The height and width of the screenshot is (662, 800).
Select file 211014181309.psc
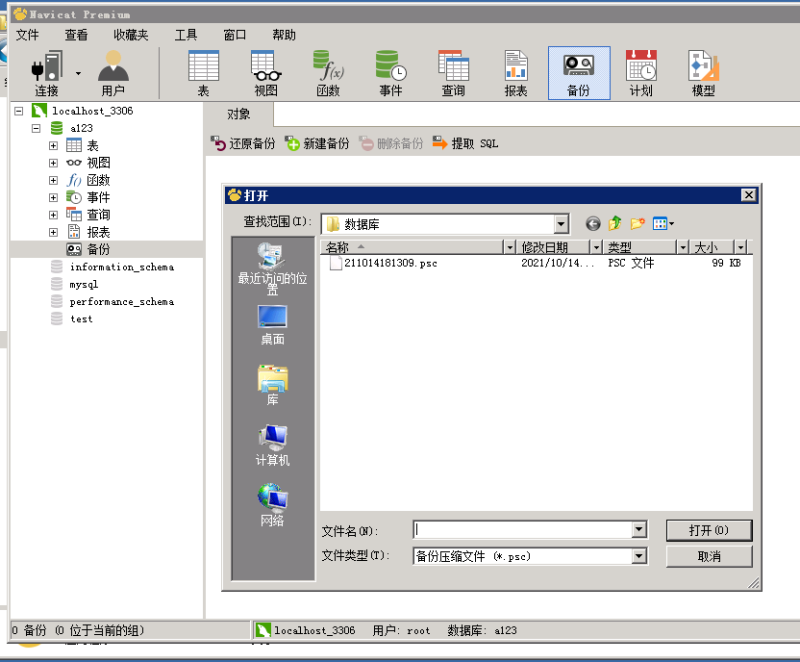click(390, 263)
